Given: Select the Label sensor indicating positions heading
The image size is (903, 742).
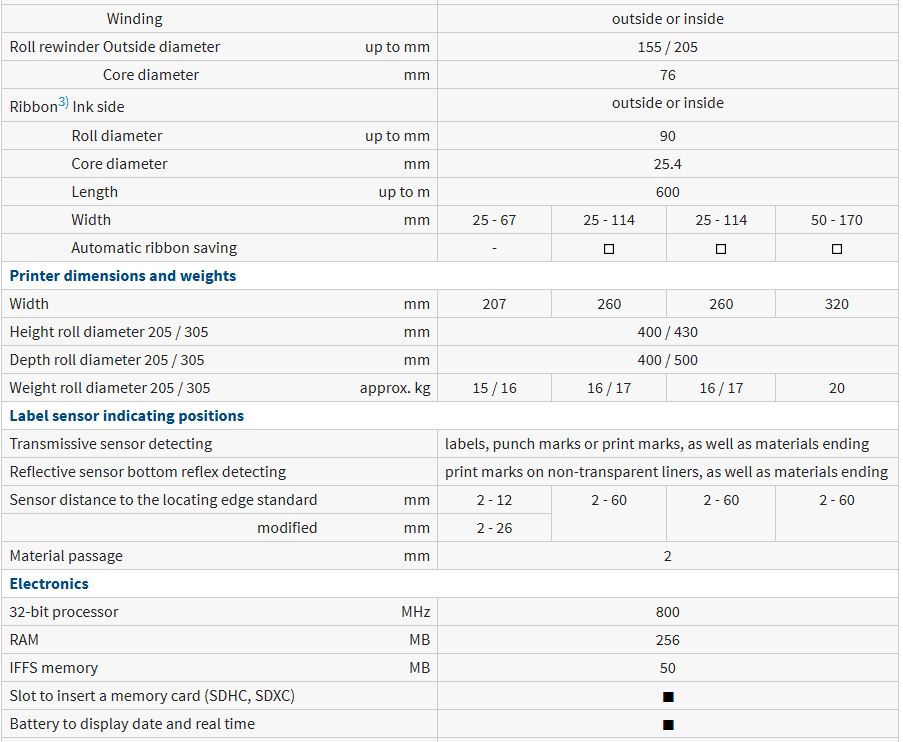Looking at the screenshot, I should 127,416.
